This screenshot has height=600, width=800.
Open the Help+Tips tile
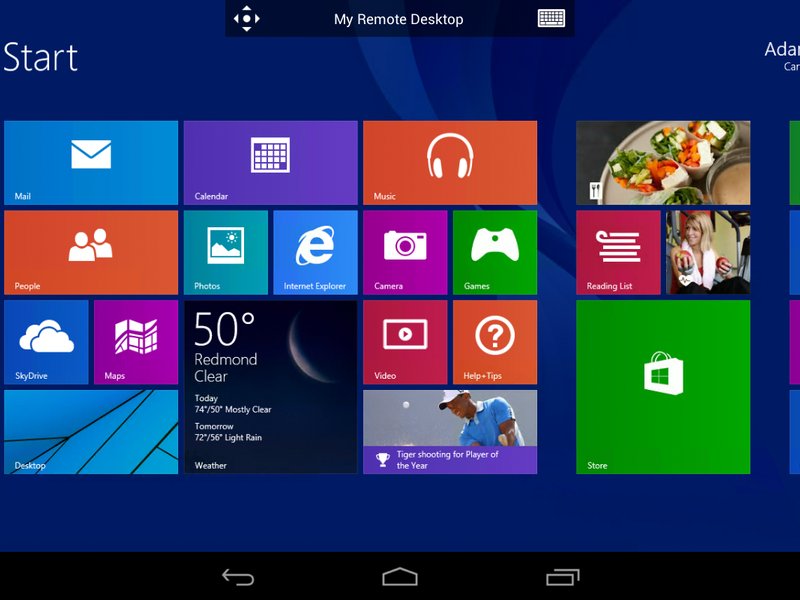[x=495, y=342]
